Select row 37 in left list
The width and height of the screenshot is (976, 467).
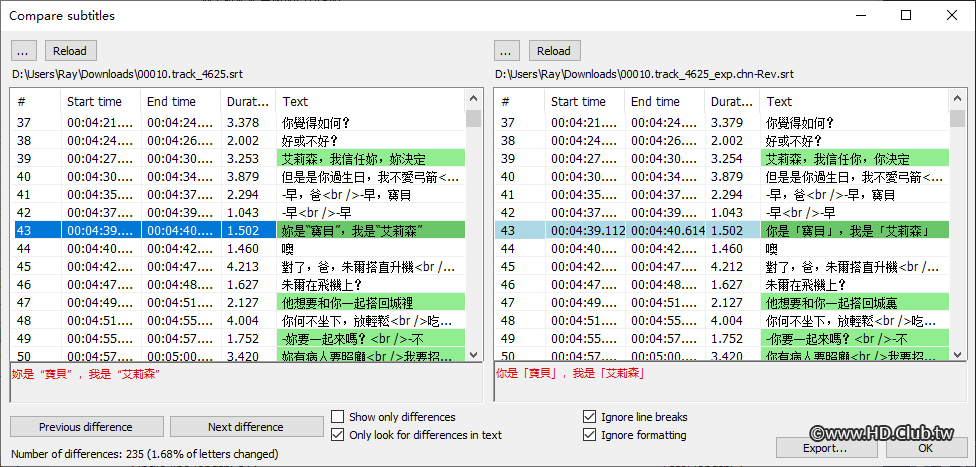click(x=239, y=123)
